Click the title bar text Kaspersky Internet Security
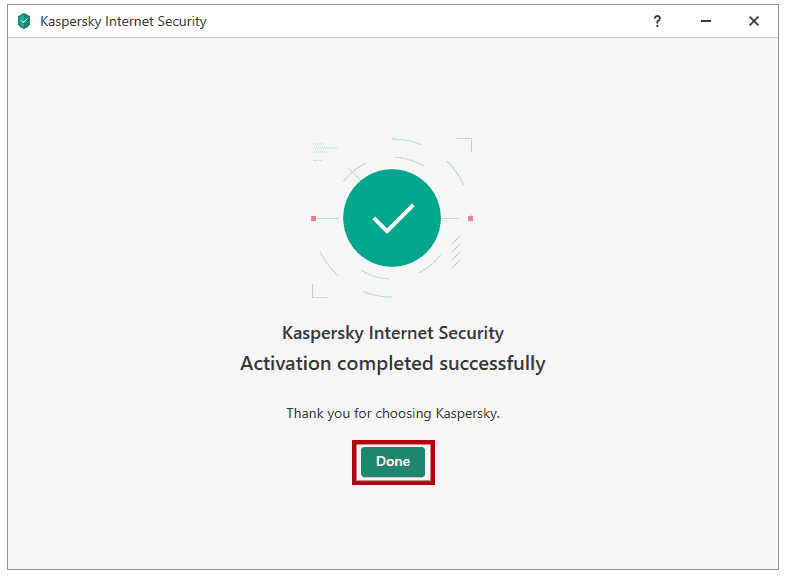The width and height of the screenshot is (785, 581). click(x=123, y=21)
